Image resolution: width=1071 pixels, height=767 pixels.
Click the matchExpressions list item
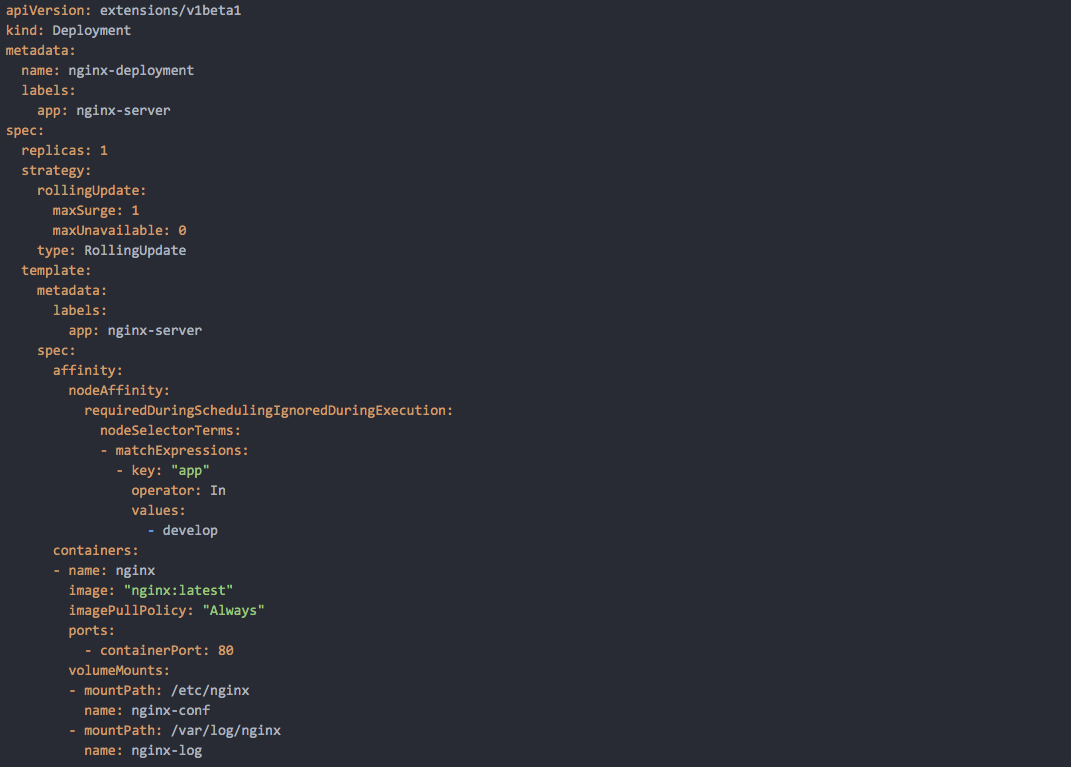point(178,451)
